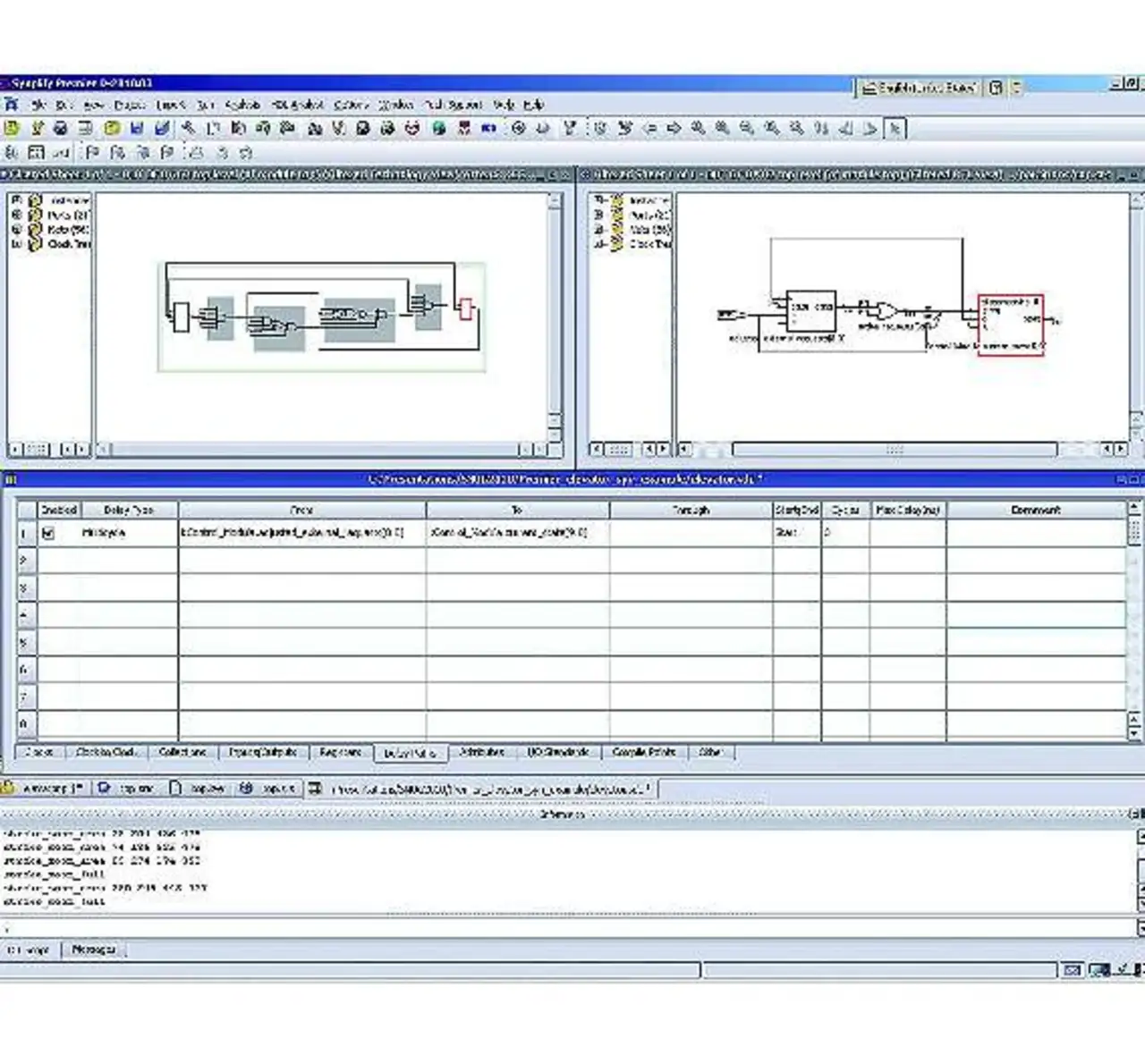Expand Nets node in right schematic tree

(598, 230)
